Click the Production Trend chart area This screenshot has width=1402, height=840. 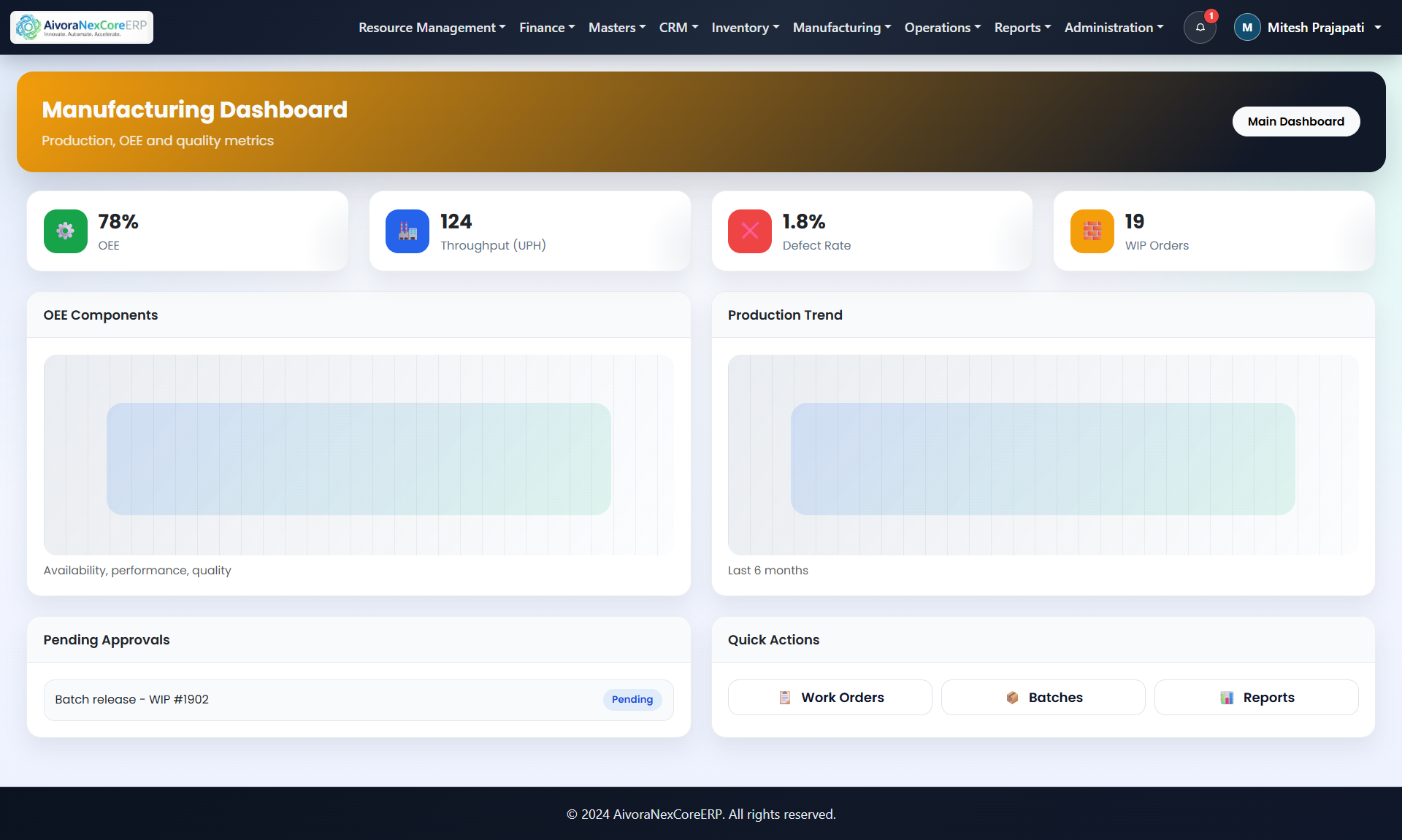click(x=1043, y=455)
